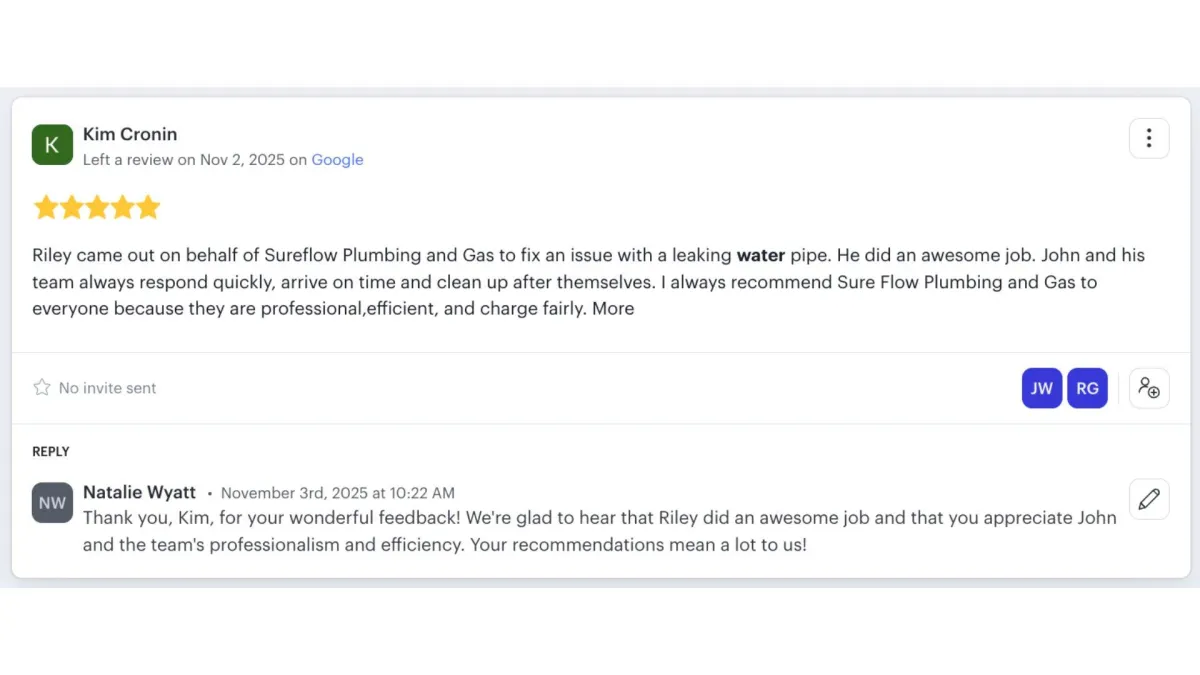Click Kim Cronin's green K avatar
1200x675 pixels.
[x=52, y=145]
